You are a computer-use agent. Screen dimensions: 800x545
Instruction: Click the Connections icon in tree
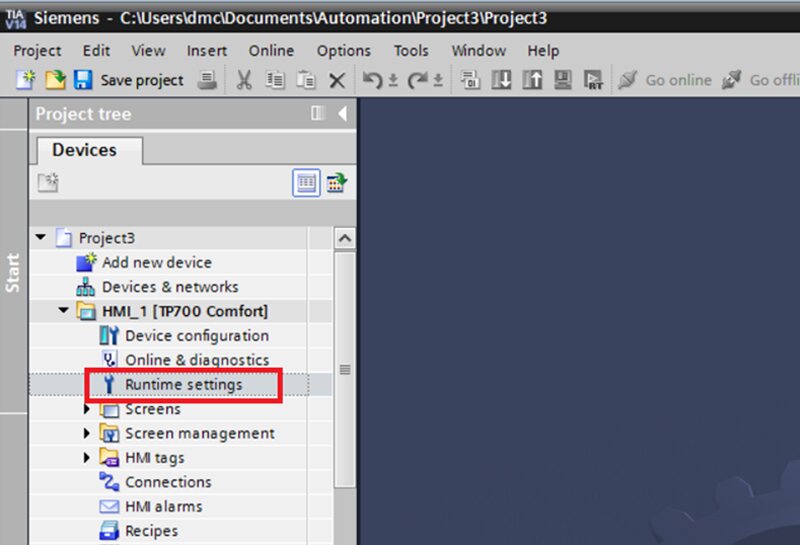(x=109, y=482)
